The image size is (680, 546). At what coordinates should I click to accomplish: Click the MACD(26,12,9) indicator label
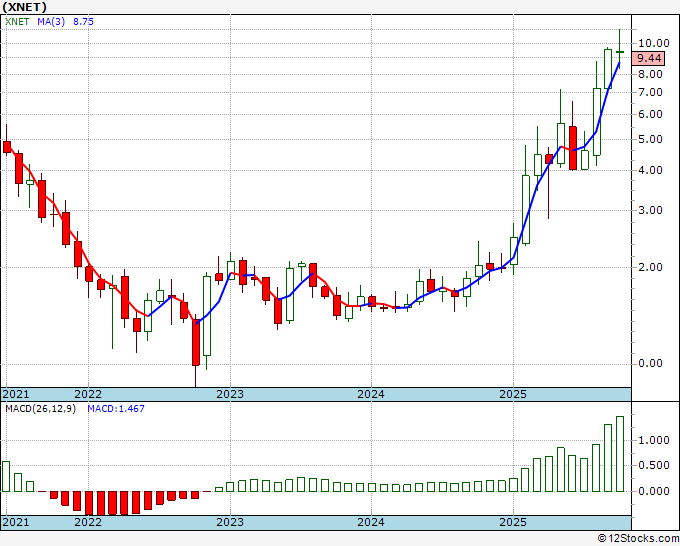40,409
